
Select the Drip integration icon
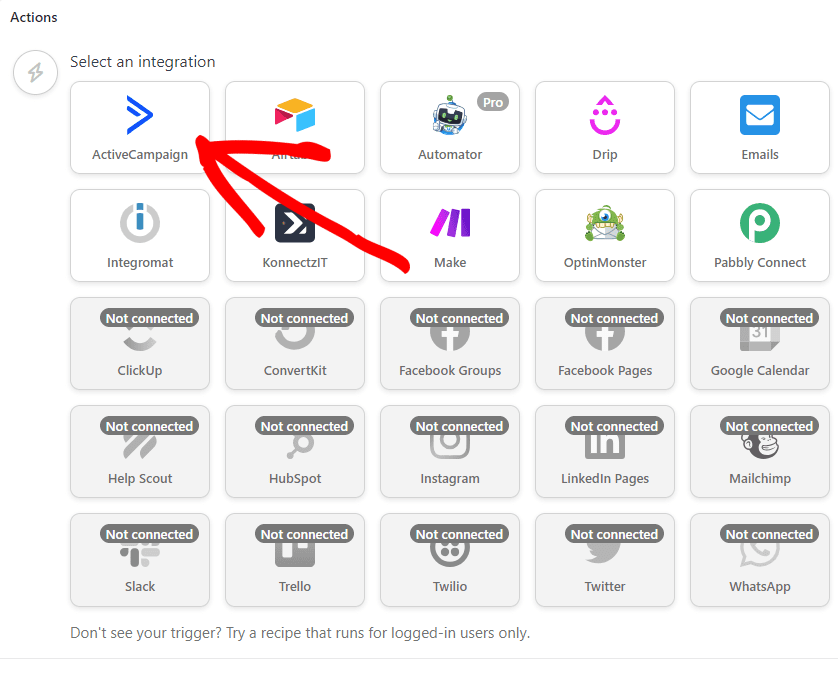pos(604,115)
